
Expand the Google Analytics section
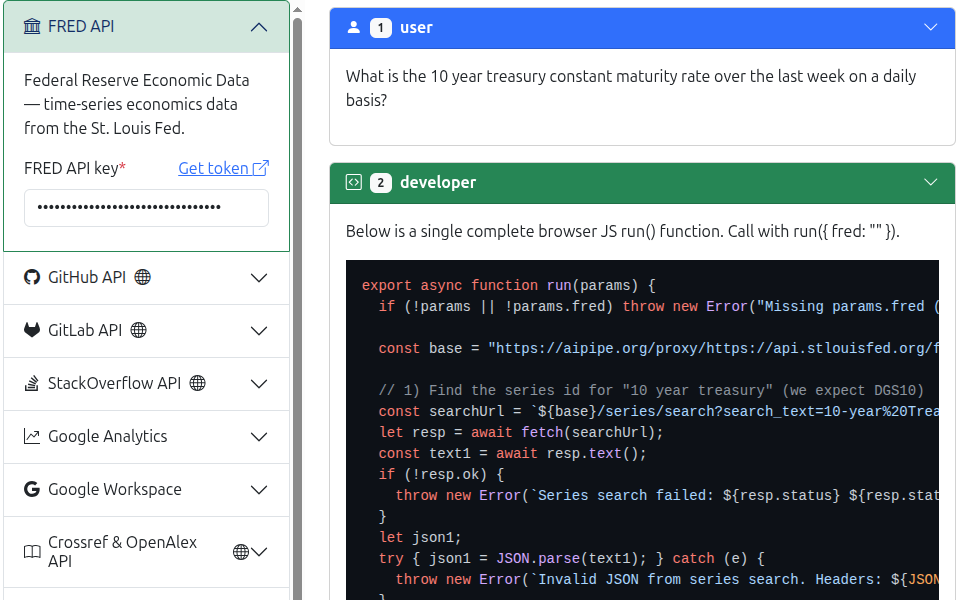click(258, 434)
